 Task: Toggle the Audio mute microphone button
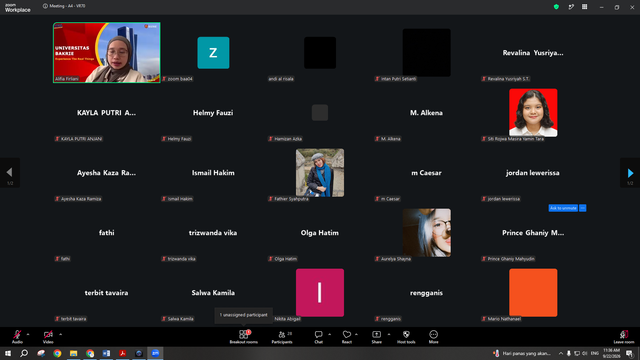(17, 337)
